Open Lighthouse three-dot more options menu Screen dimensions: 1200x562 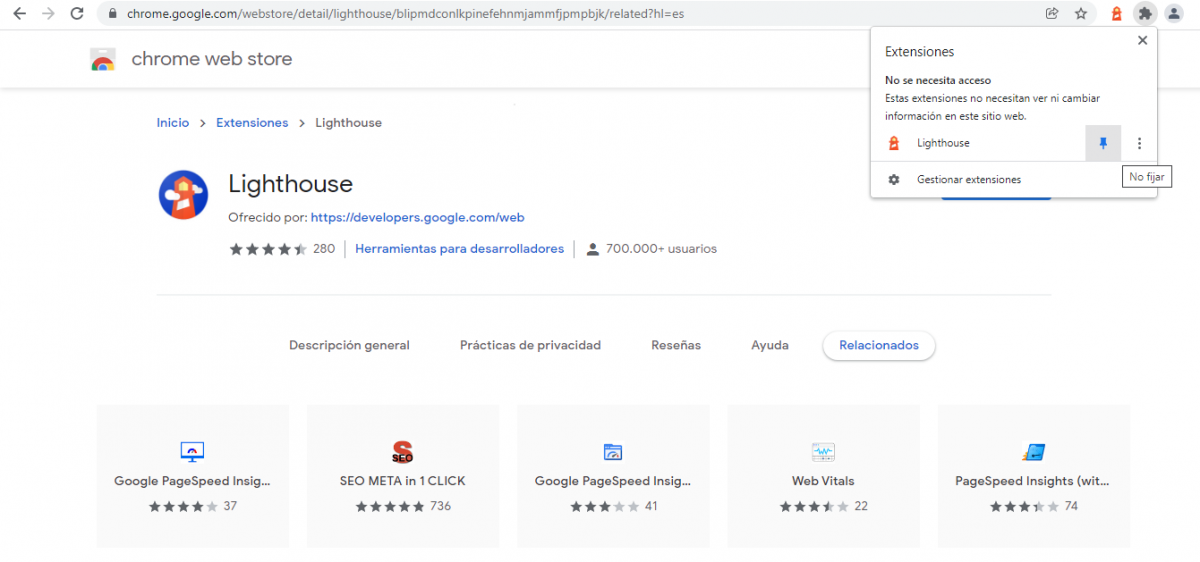click(1139, 143)
